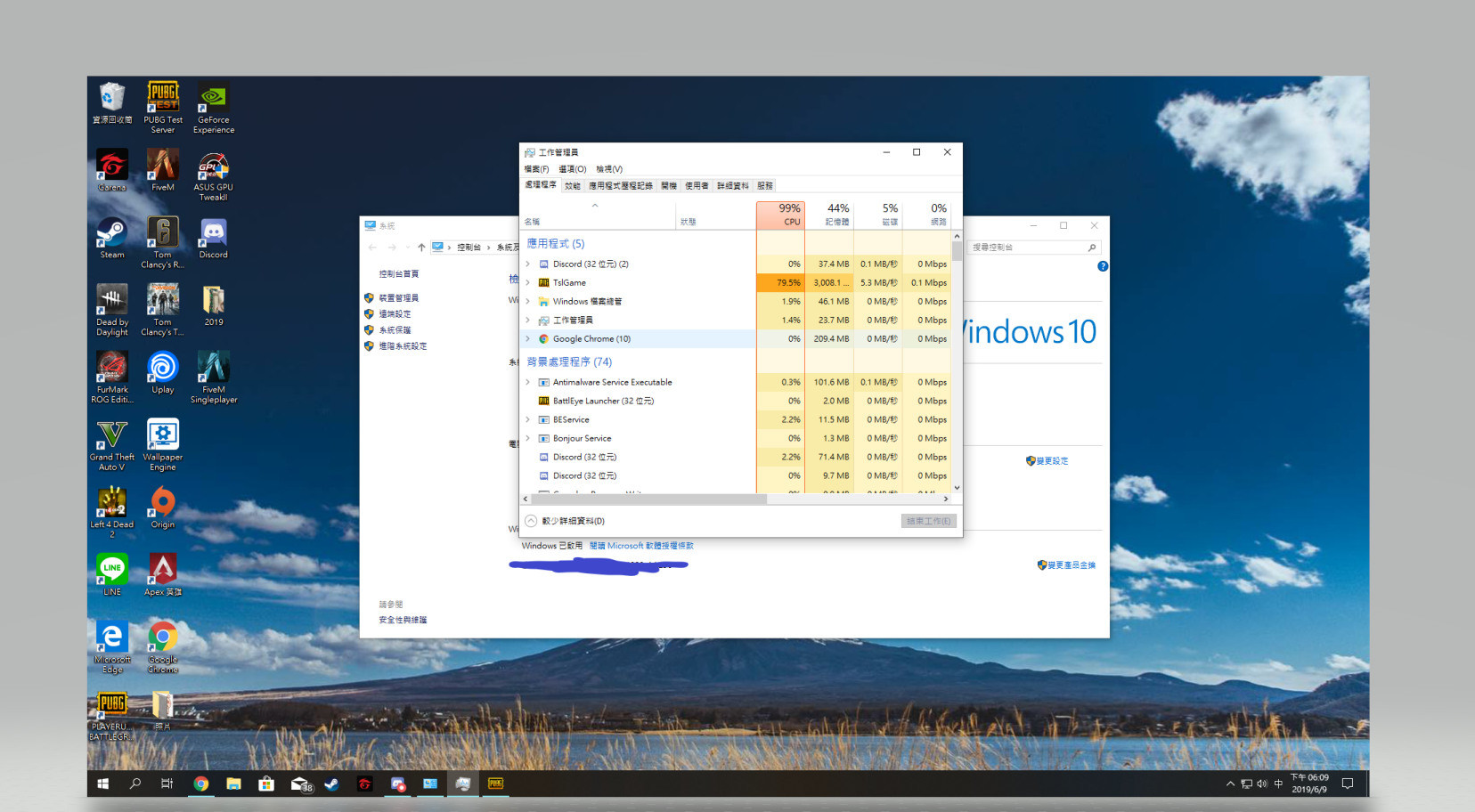
Task: Open Microsoft Store from the taskbar
Action: 265,784
